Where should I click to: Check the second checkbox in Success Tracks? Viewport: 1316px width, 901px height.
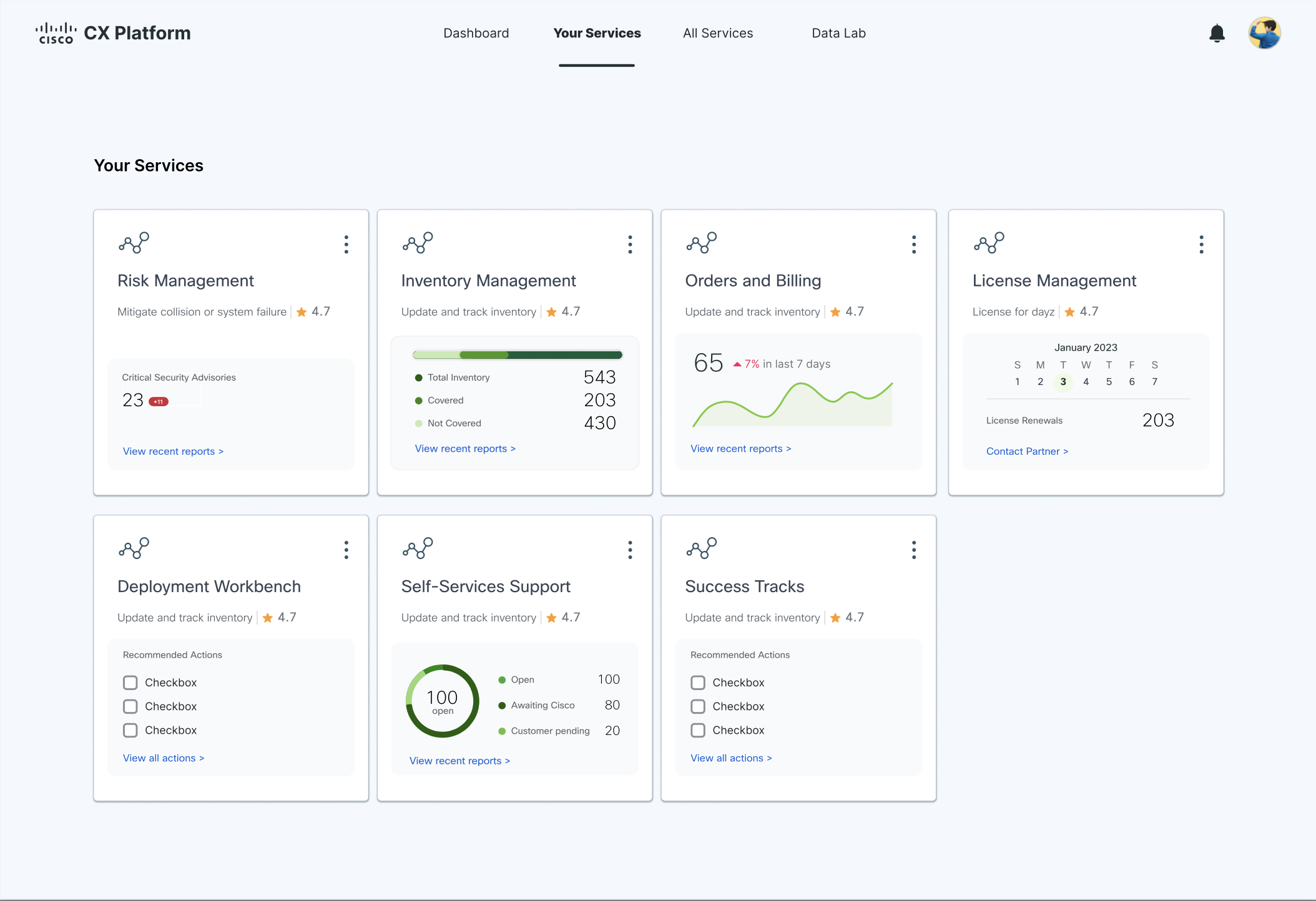pyautogui.click(x=698, y=706)
